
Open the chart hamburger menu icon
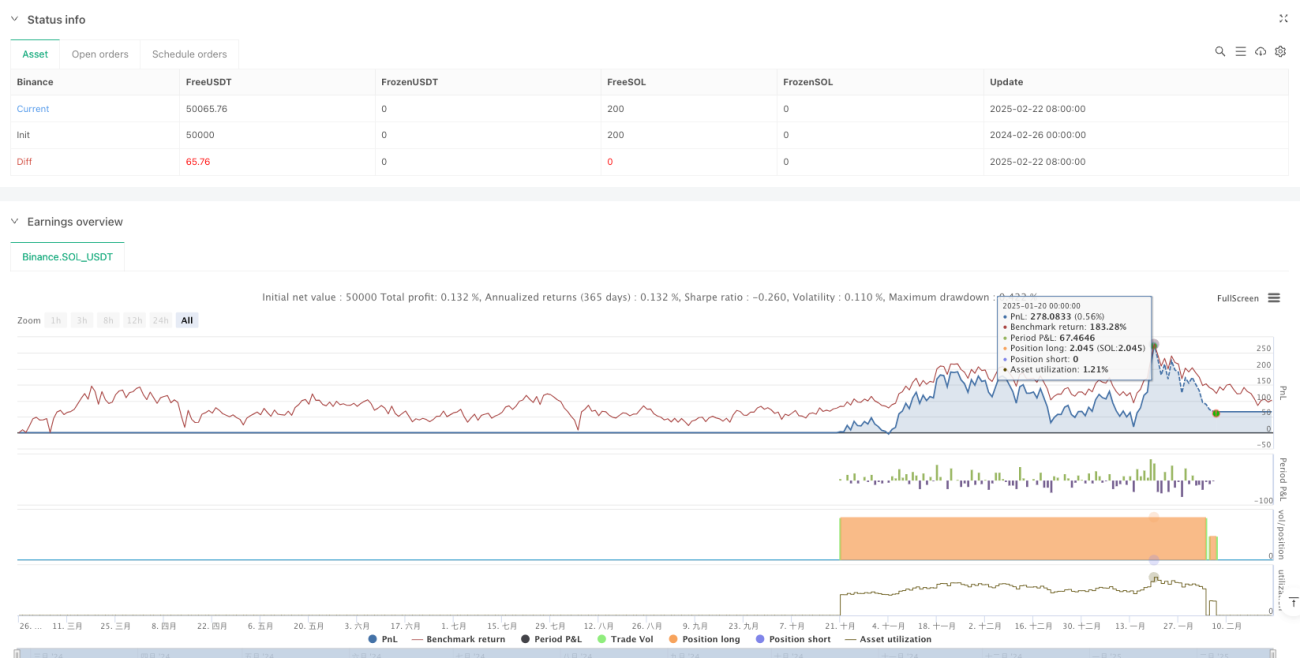1274,298
